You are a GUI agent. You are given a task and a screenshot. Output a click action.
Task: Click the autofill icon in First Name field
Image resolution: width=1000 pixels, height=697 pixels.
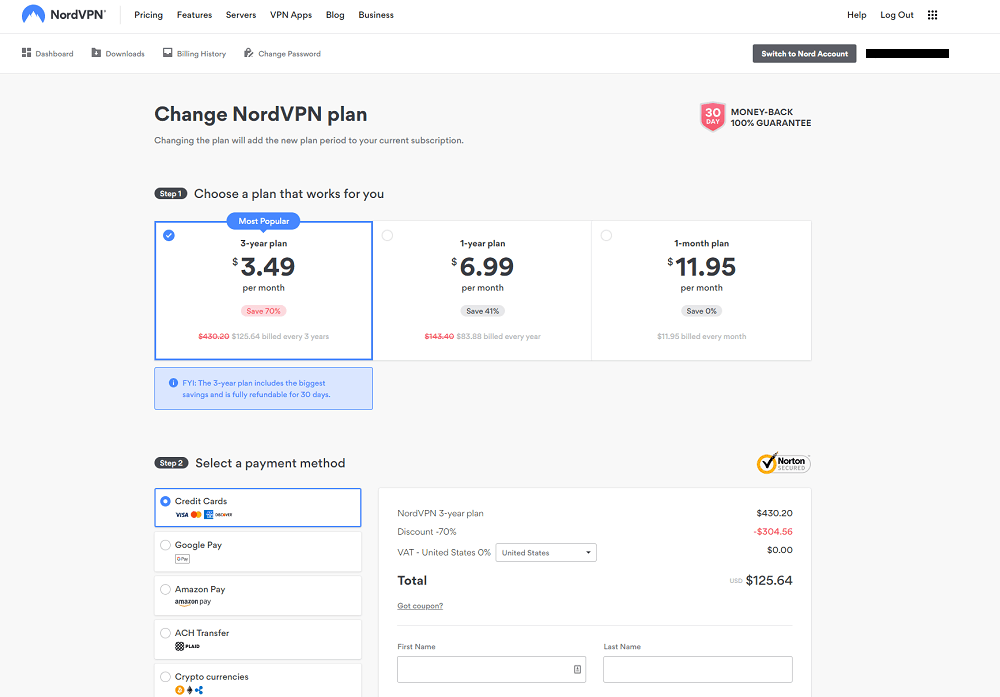click(577, 670)
